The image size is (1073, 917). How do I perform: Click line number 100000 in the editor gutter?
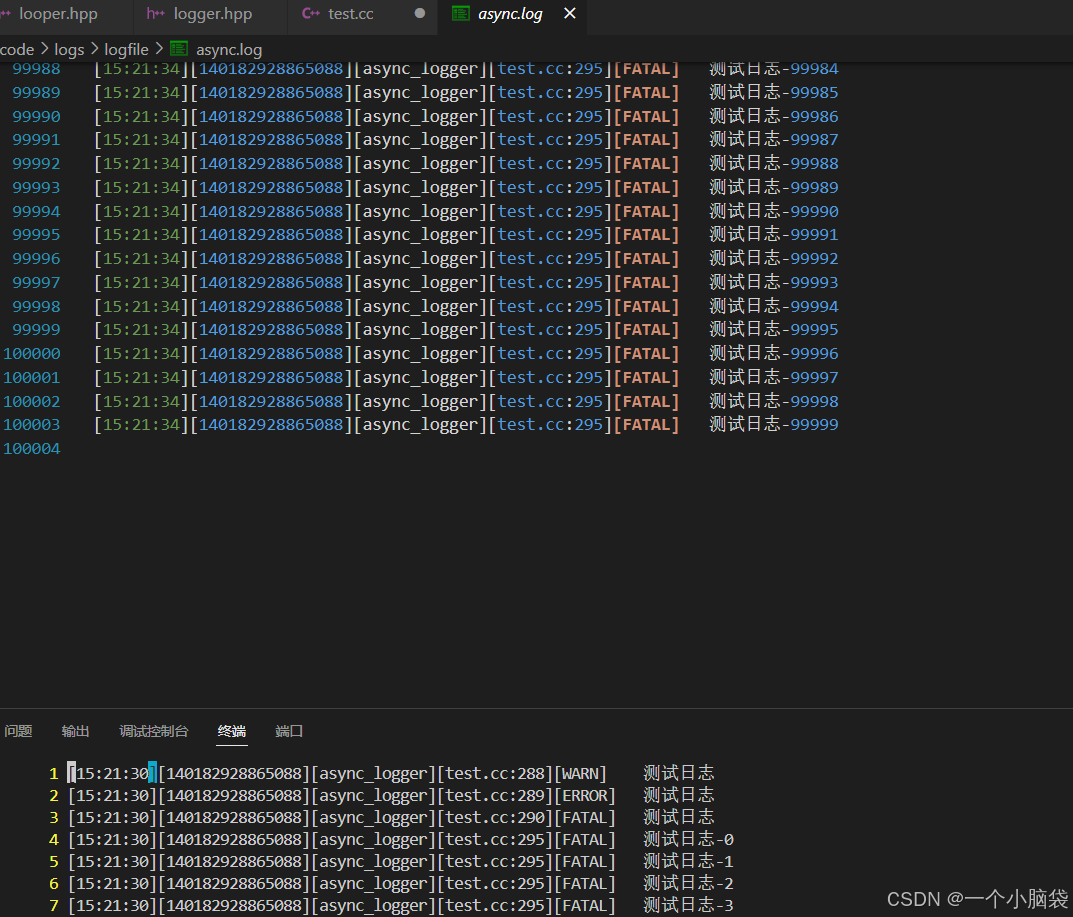(31, 354)
